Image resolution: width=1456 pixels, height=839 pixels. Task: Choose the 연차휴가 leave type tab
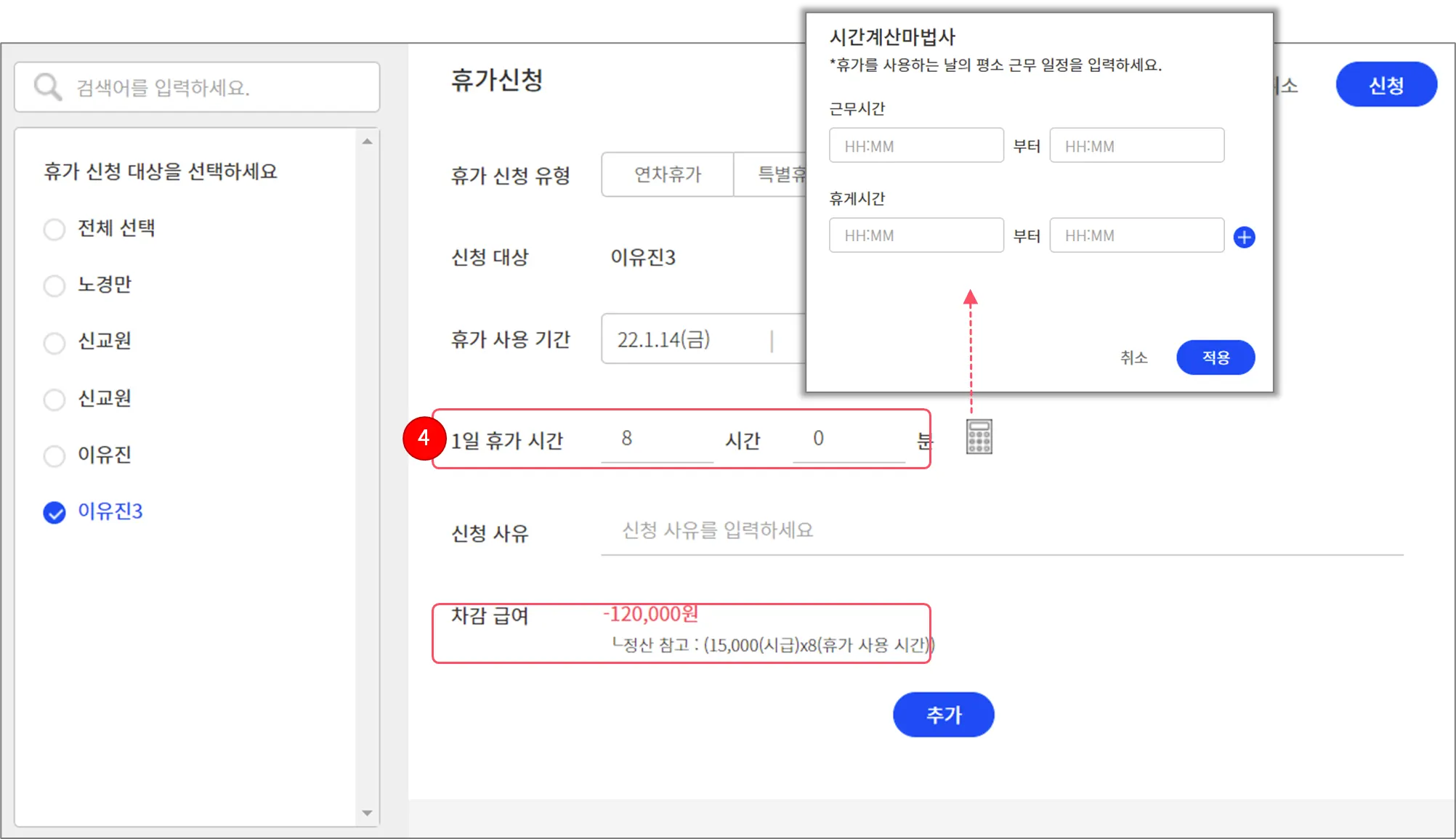(667, 174)
